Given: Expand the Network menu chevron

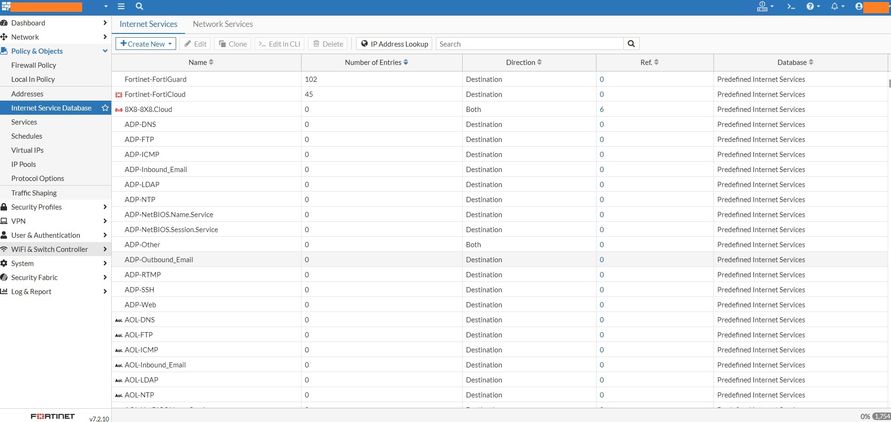Looking at the screenshot, I should click(105, 37).
